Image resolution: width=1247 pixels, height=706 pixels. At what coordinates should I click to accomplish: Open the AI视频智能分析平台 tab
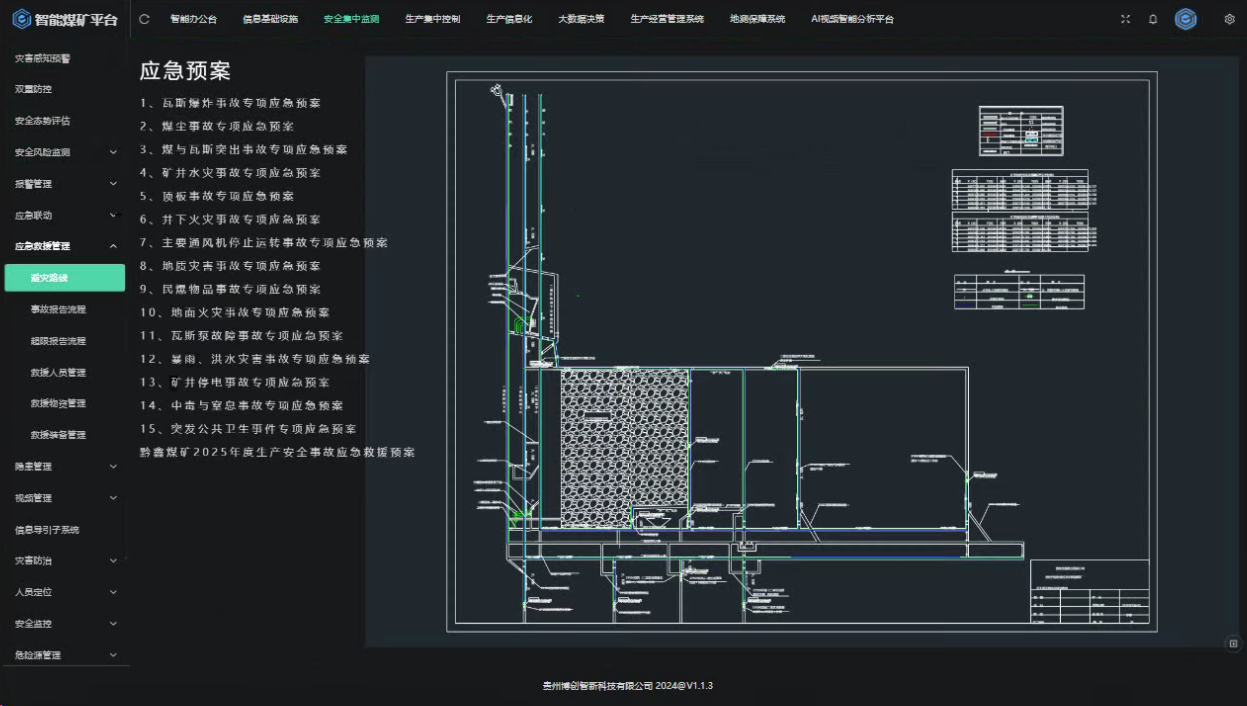click(x=852, y=19)
